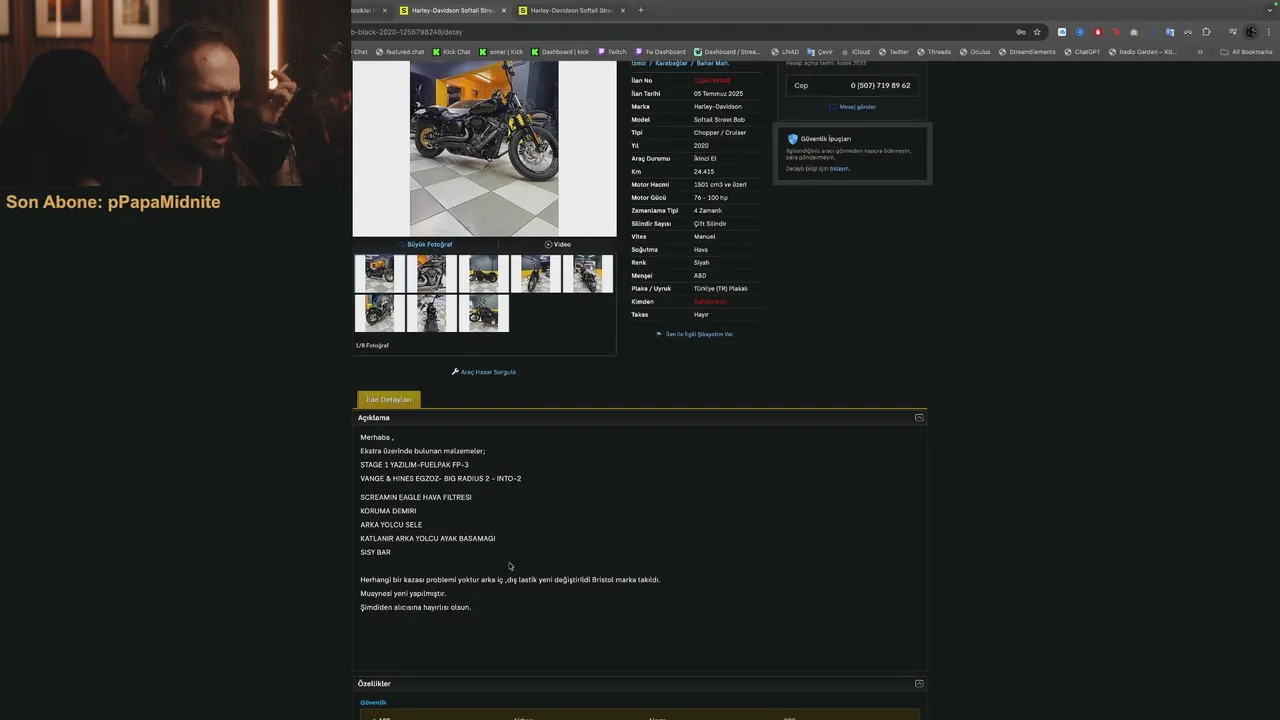Open the StreamElements bookmark
Viewport: 1280px width, 720px height.
point(1027,52)
